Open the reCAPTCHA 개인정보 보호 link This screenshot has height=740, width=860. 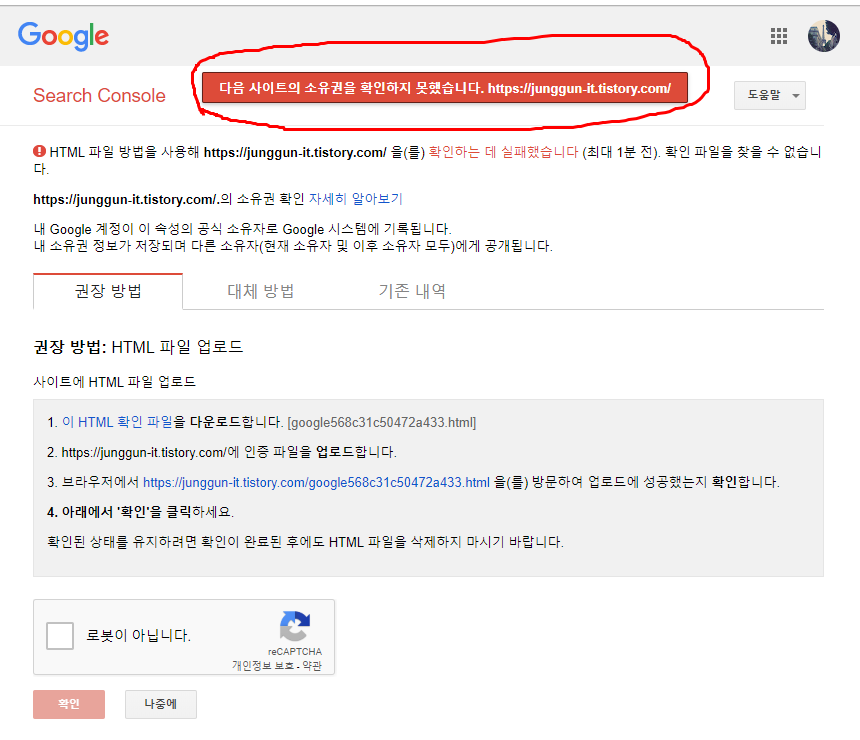pos(263,666)
